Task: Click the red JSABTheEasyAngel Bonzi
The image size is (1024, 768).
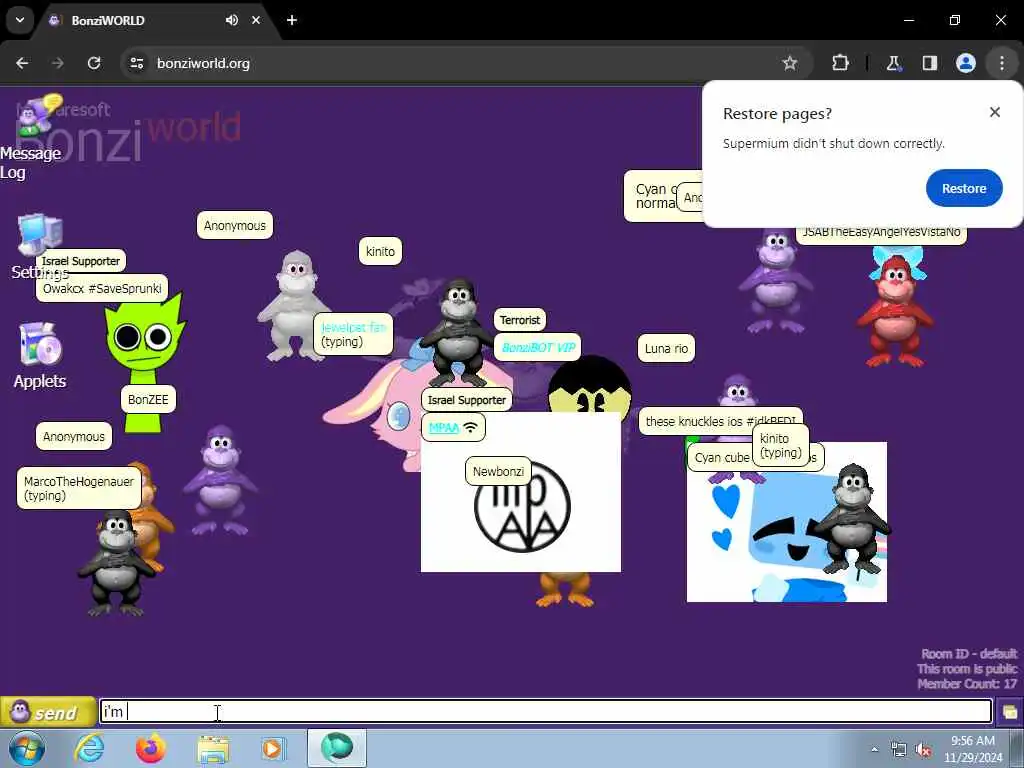Action: click(x=895, y=310)
